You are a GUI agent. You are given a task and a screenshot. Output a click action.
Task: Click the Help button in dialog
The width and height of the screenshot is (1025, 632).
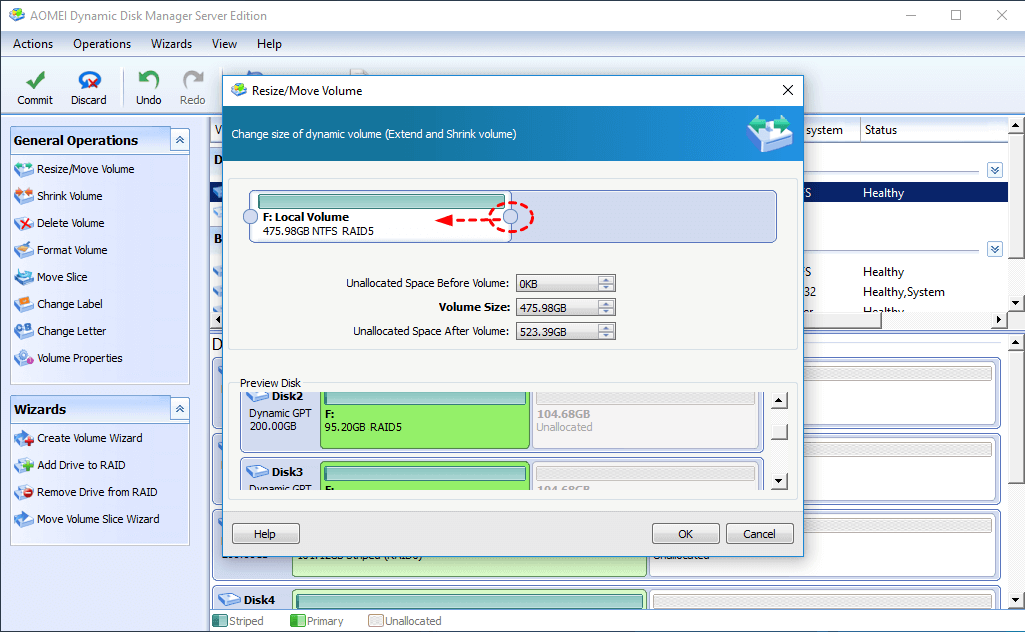(265, 534)
